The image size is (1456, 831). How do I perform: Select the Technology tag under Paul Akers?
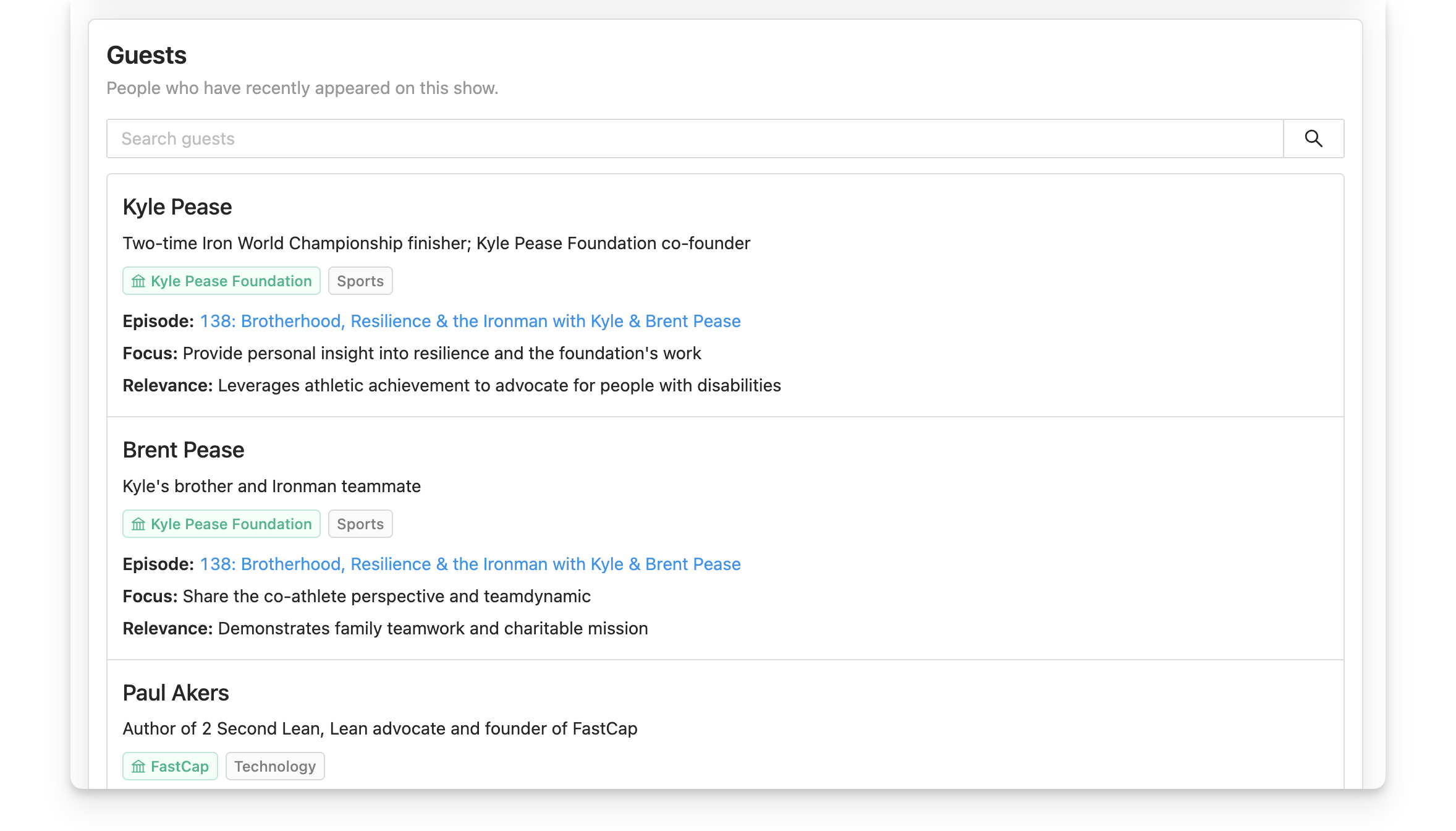tap(275, 767)
